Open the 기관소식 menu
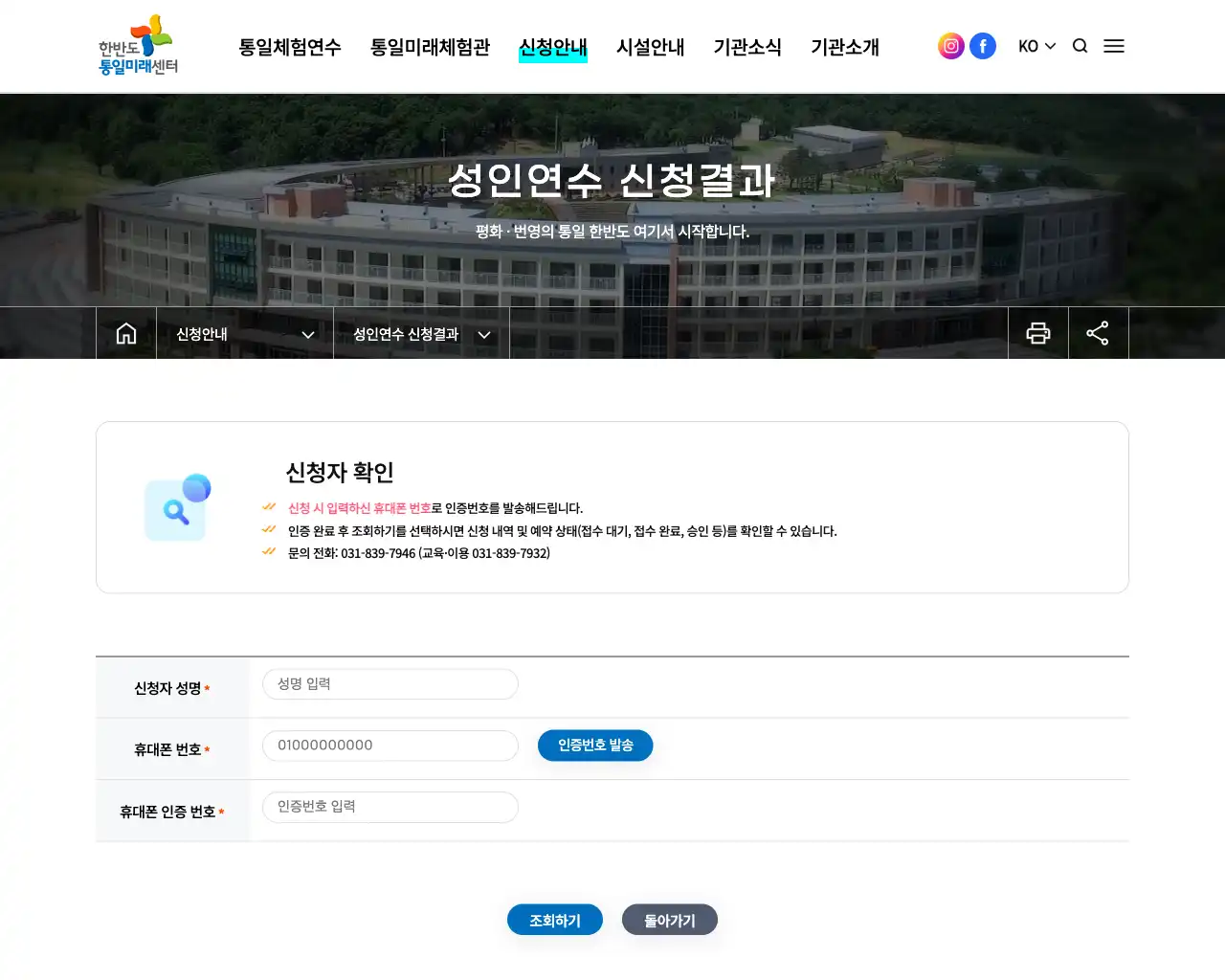The height and width of the screenshot is (980, 1225). tap(748, 47)
